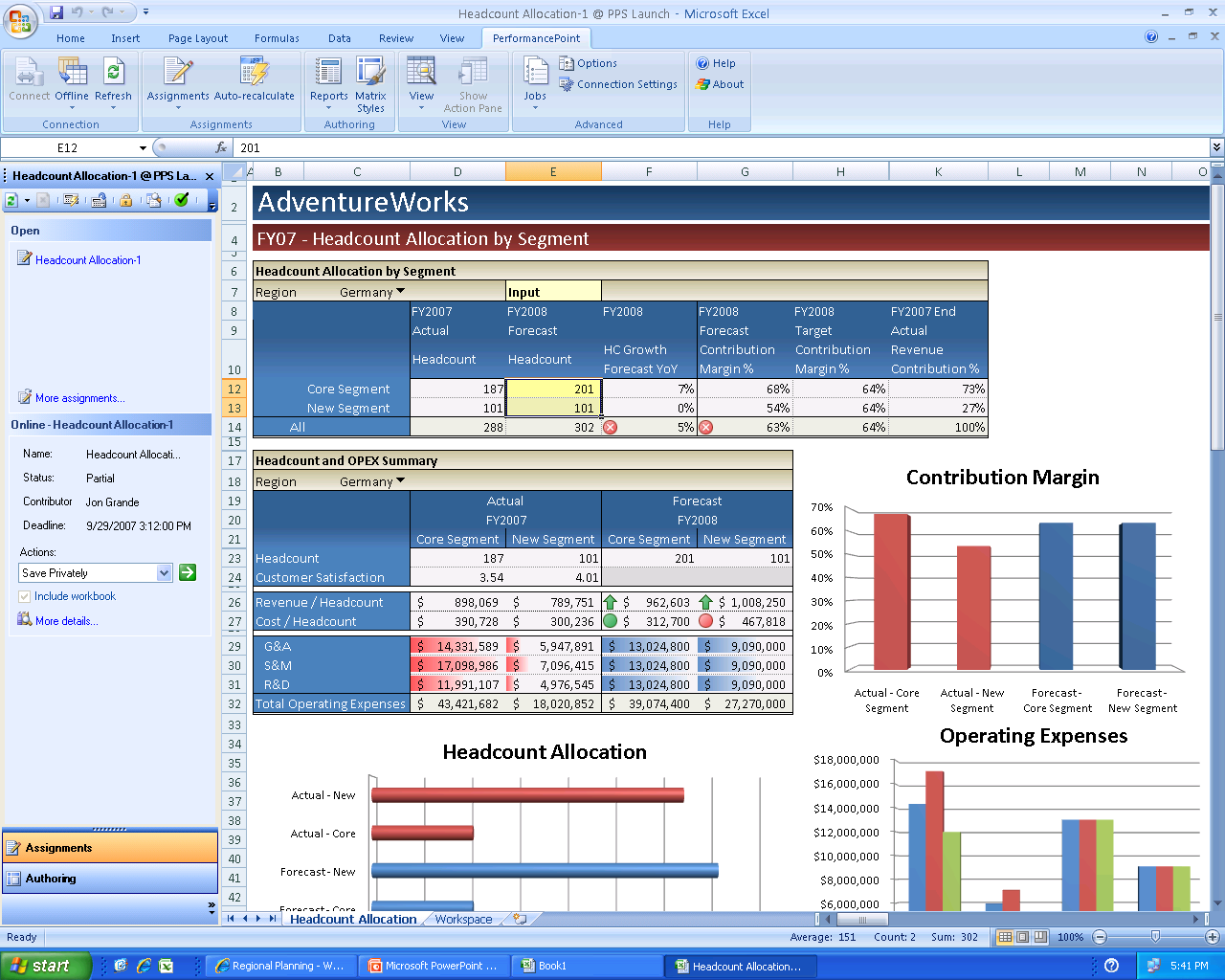The image size is (1225, 980).
Task: Open the Home ribbon tab
Action: coord(71,38)
